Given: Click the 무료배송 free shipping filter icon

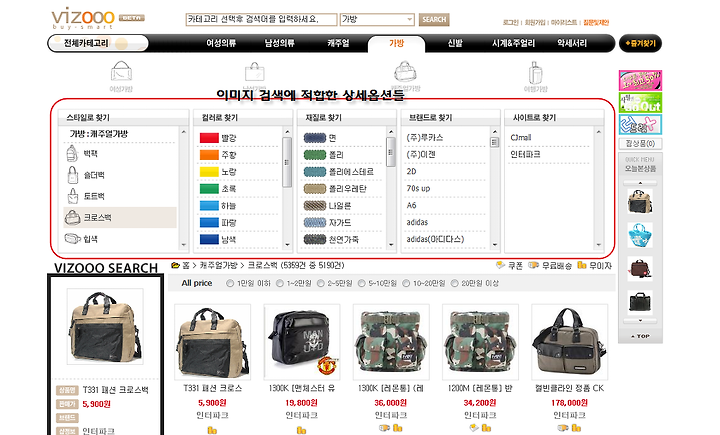Looking at the screenshot, I should coord(534,265).
